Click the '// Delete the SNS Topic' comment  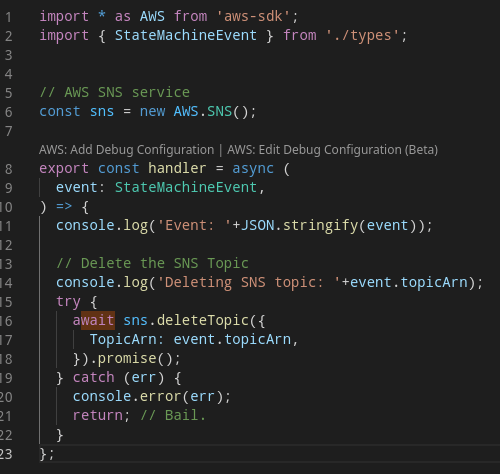(152, 263)
